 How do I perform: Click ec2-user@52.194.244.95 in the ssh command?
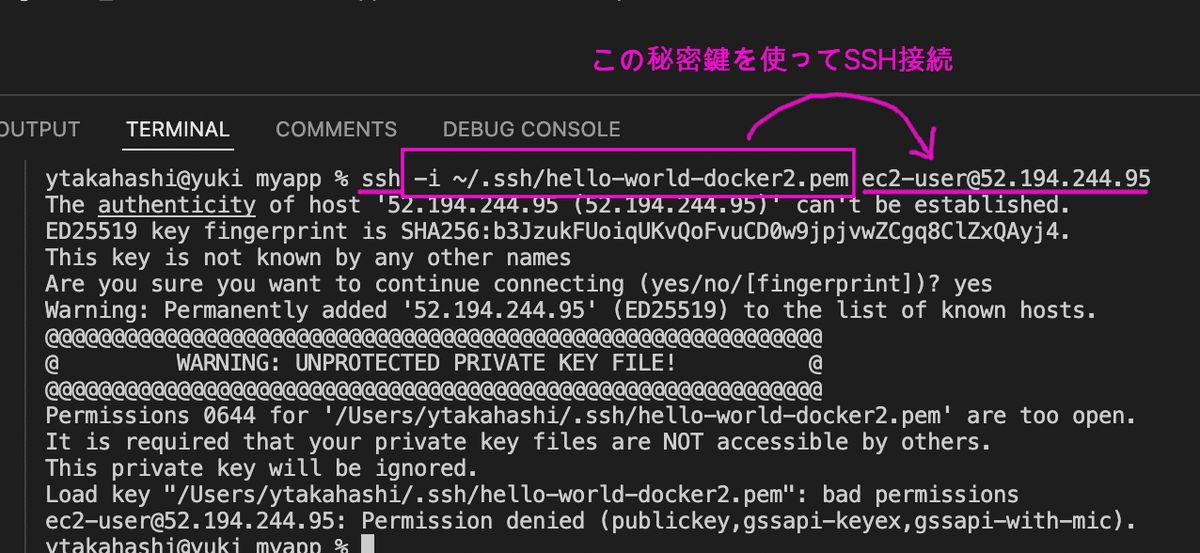(x=1005, y=179)
